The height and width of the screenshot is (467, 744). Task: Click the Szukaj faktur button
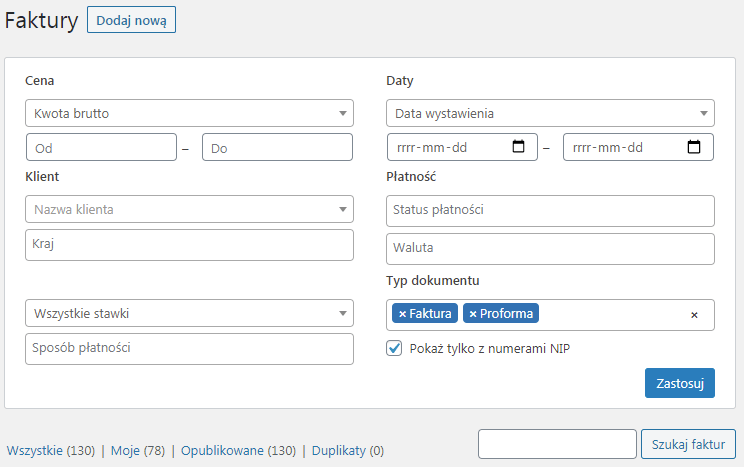[x=688, y=444]
